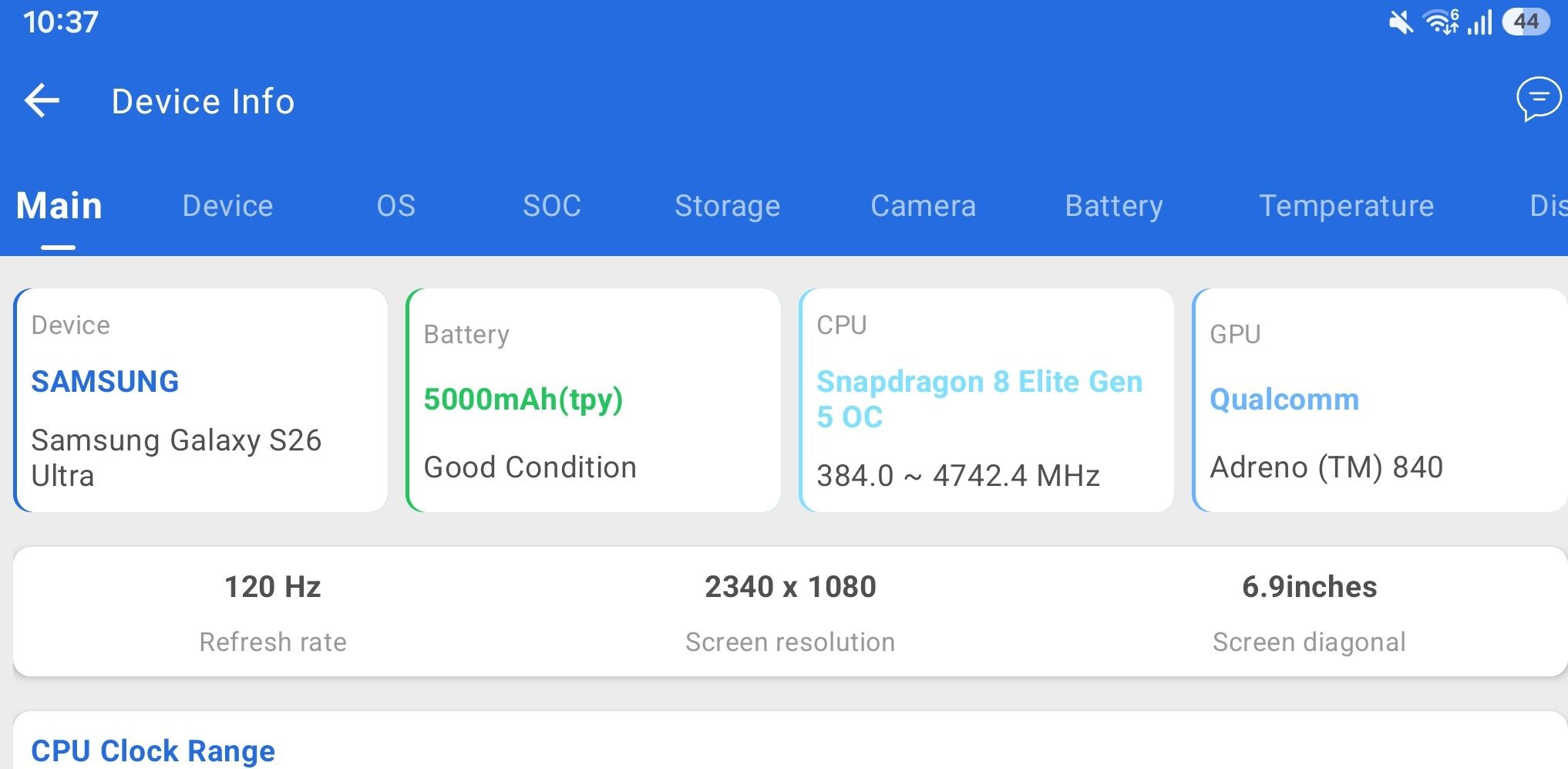Go to the Storage tab
This screenshot has width=1568, height=769.
[727, 206]
